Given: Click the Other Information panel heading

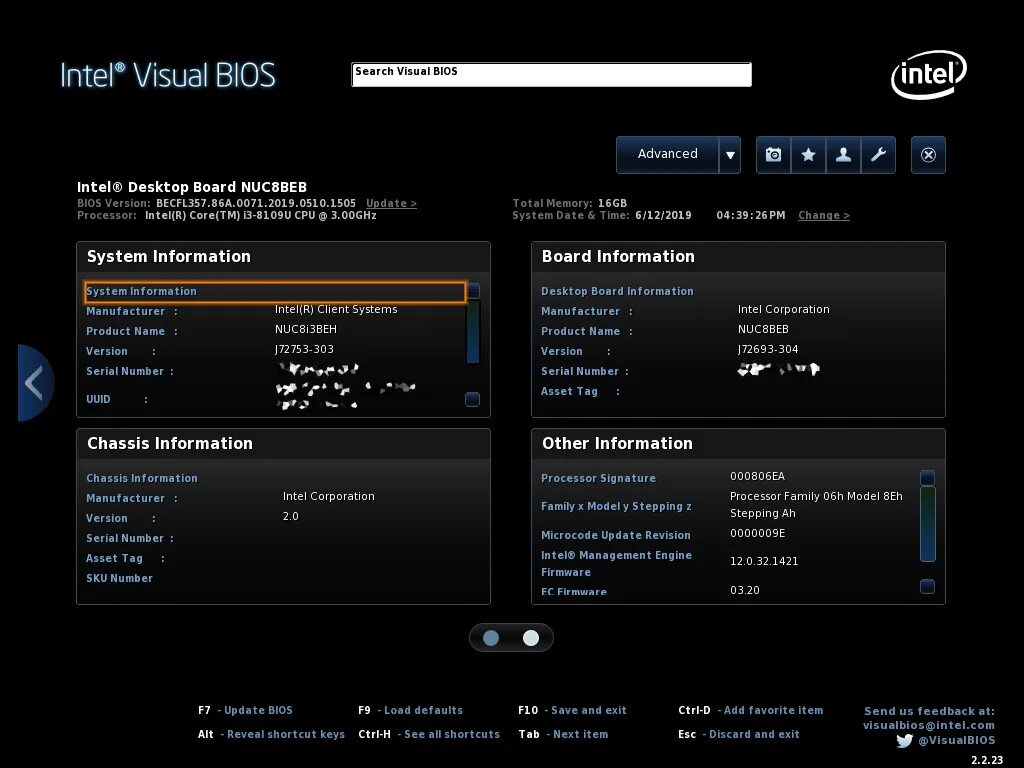Looking at the screenshot, I should (617, 443).
